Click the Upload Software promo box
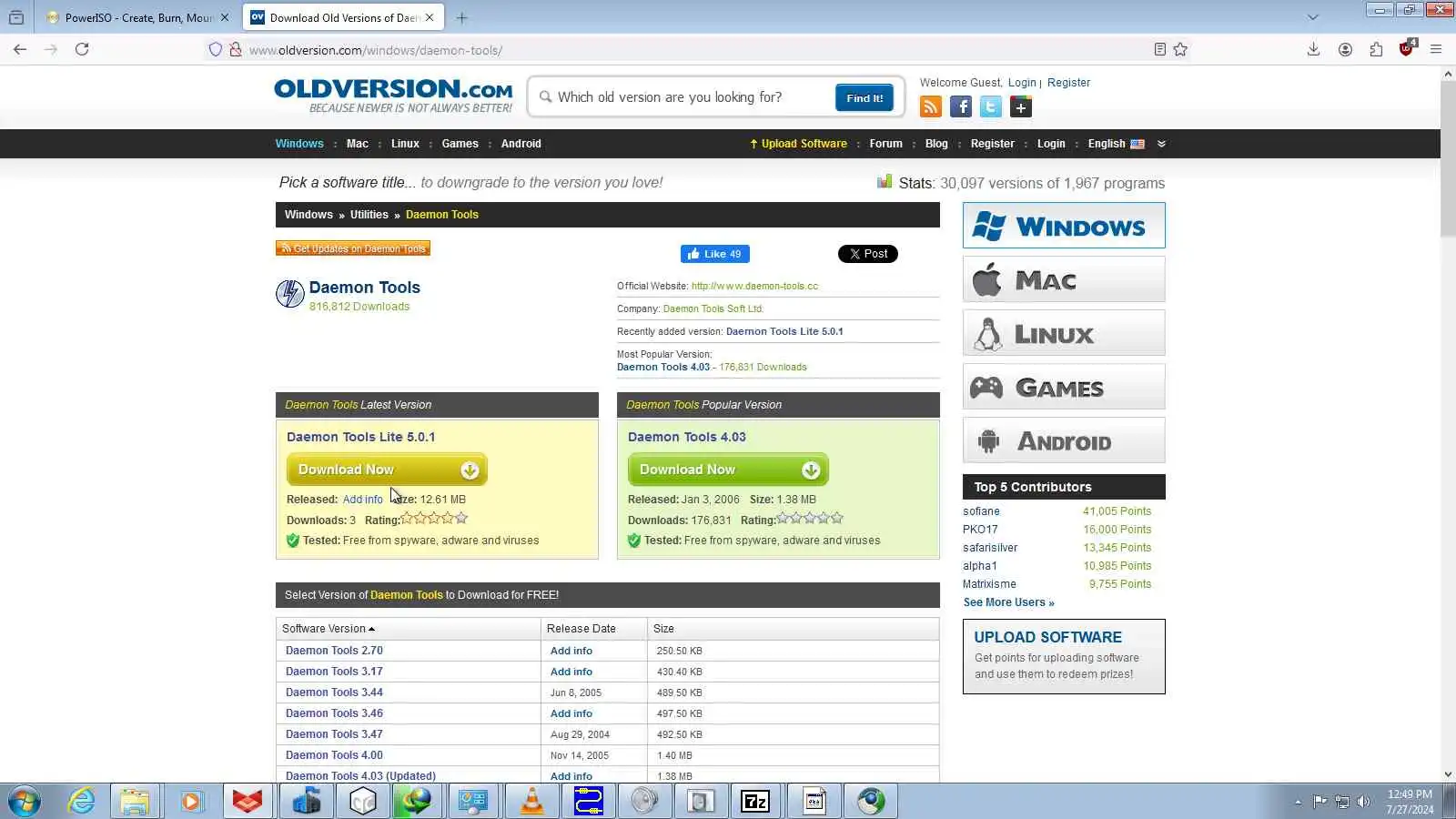The image size is (1456, 819). click(x=1064, y=657)
